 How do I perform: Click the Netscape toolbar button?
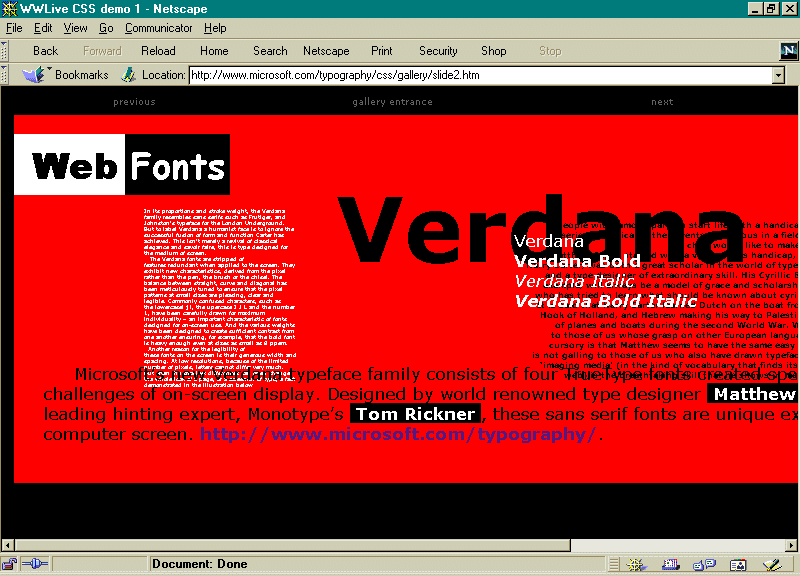tap(326, 51)
